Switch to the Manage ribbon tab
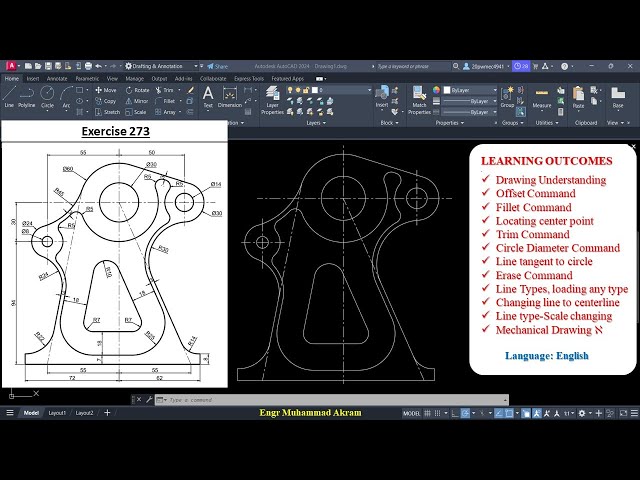 coord(134,78)
